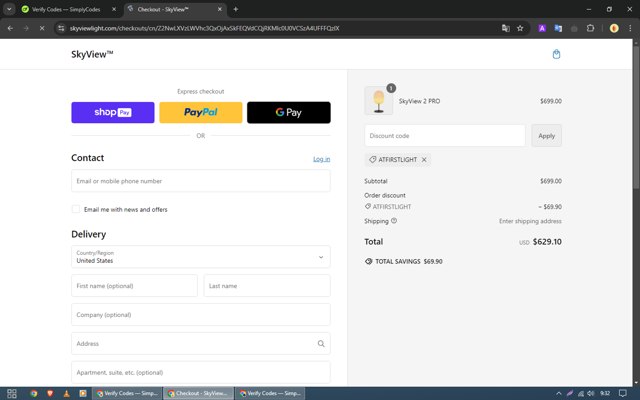Image resolution: width=640 pixels, height=400 pixels.
Task: Switch to first Verify Codes taskbar window
Action: [127, 393]
